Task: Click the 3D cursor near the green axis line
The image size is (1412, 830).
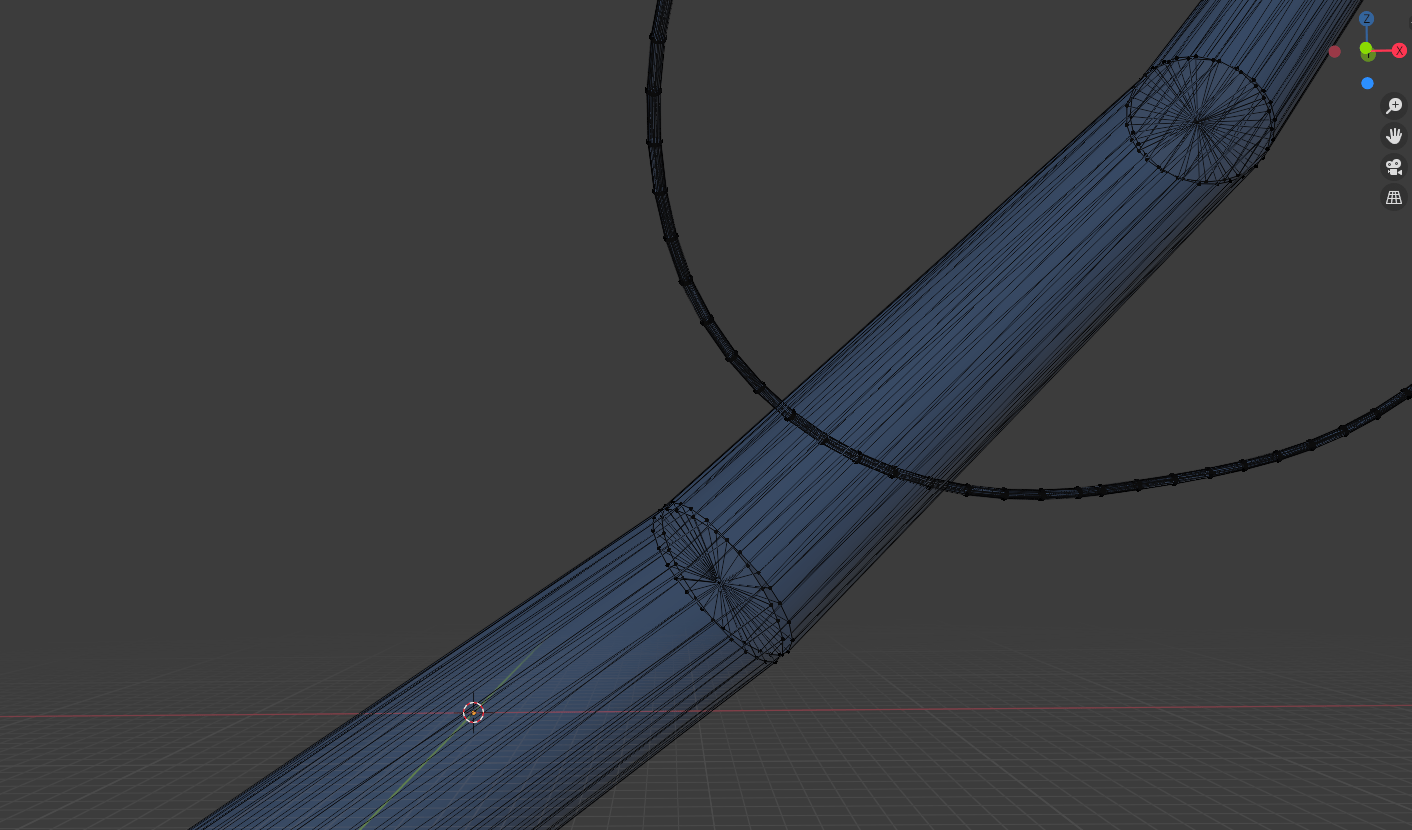Action: point(473,712)
